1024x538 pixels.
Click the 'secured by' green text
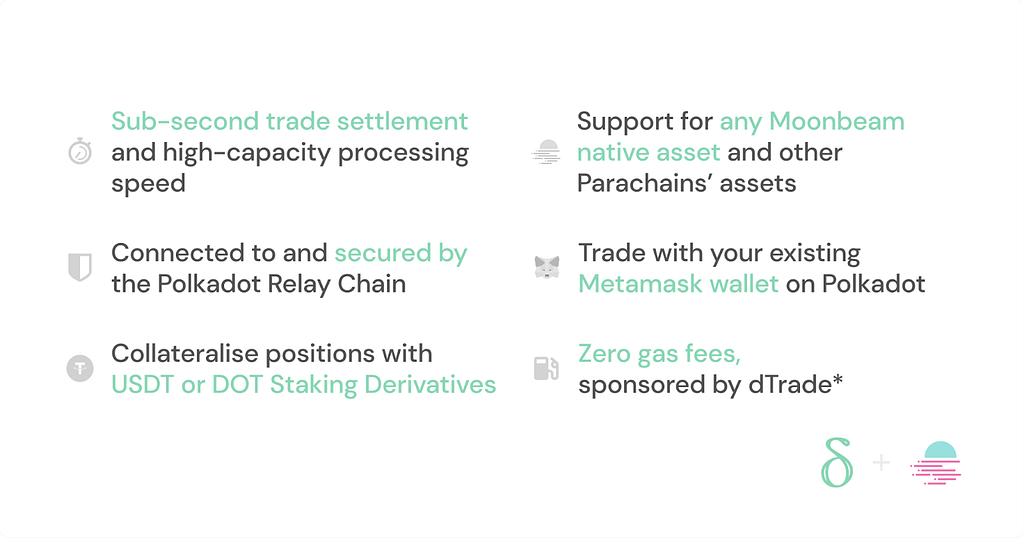pyautogui.click(x=400, y=253)
